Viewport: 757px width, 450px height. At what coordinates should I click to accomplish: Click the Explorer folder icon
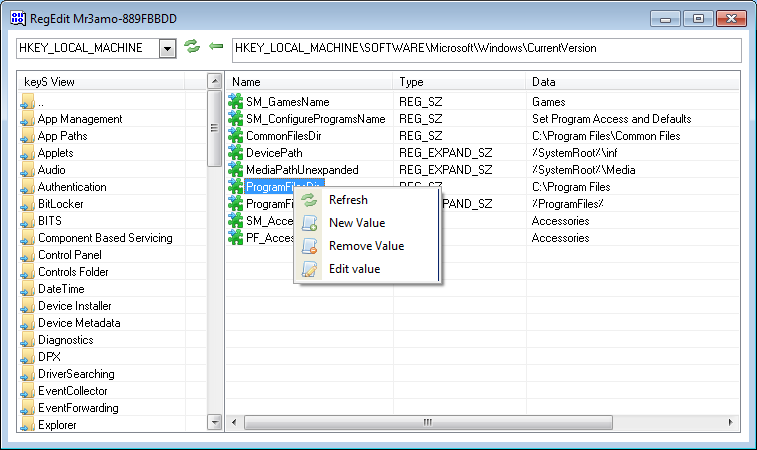tap(28, 425)
